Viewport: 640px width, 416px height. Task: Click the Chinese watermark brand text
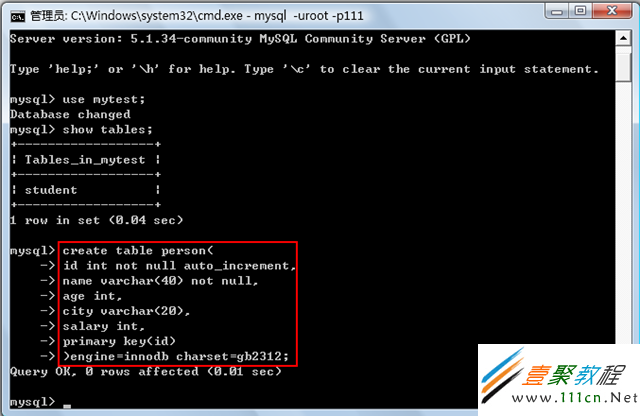coord(574,375)
